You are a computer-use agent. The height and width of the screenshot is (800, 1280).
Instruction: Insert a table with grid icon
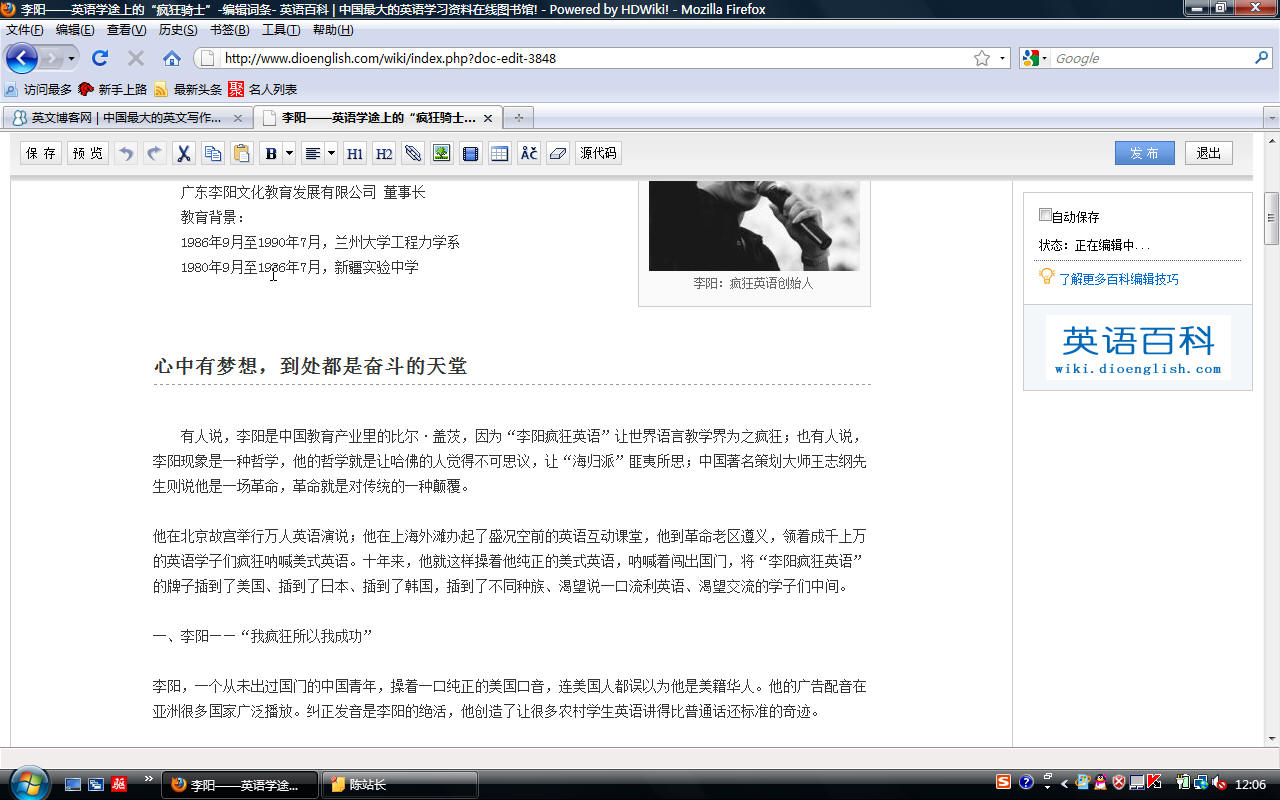(x=499, y=153)
